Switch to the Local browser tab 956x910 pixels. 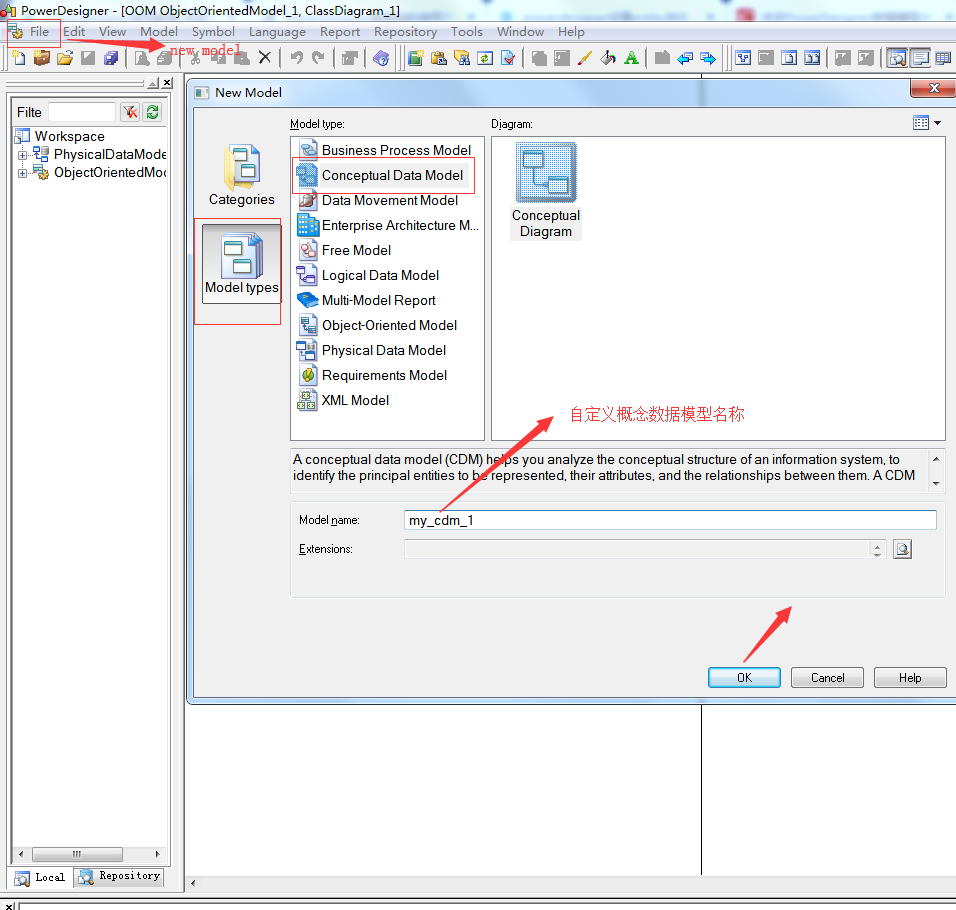point(41,878)
